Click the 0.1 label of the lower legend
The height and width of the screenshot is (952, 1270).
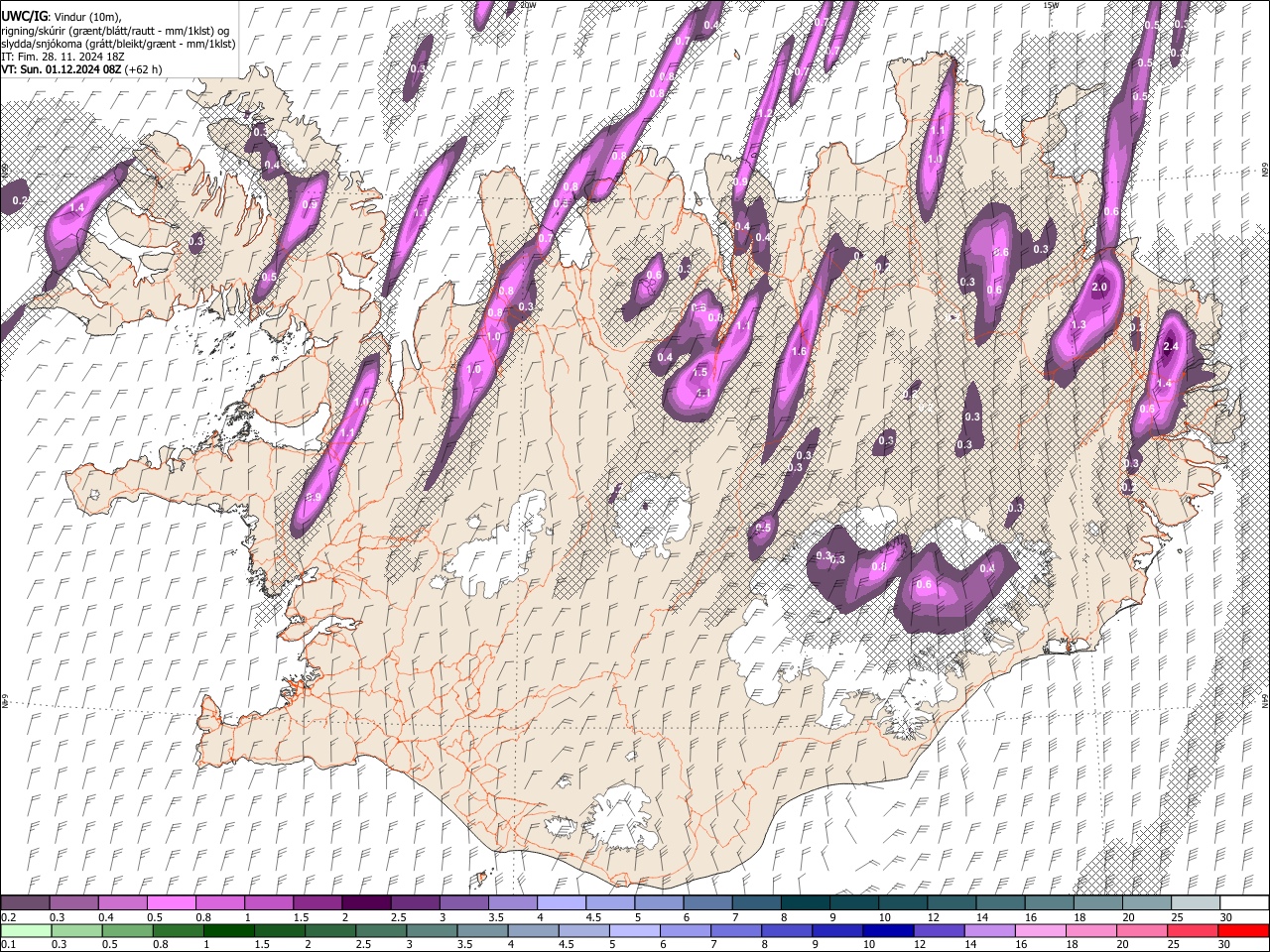coord(9,945)
